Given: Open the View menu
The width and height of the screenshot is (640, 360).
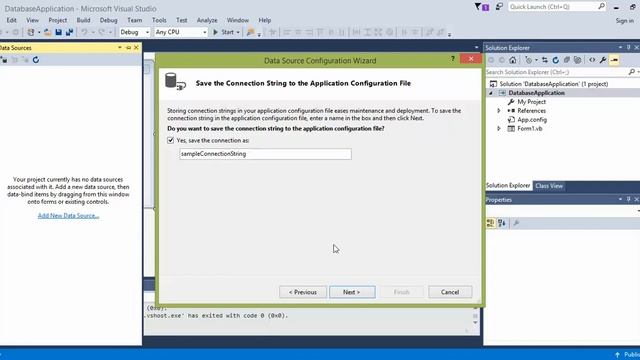Looking at the screenshot, I should (32, 20).
